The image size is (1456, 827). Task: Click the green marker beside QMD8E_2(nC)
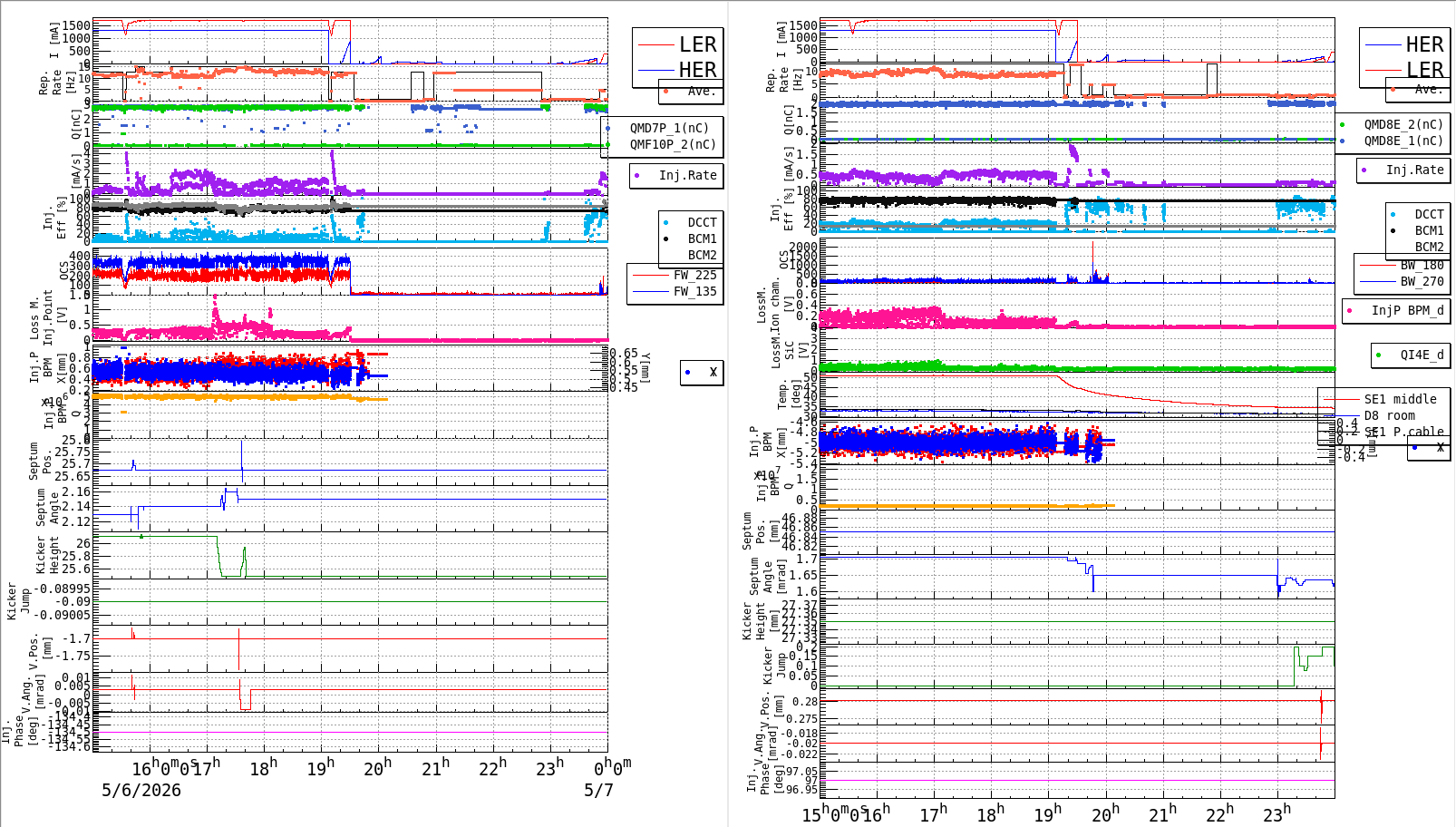(x=1342, y=124)
